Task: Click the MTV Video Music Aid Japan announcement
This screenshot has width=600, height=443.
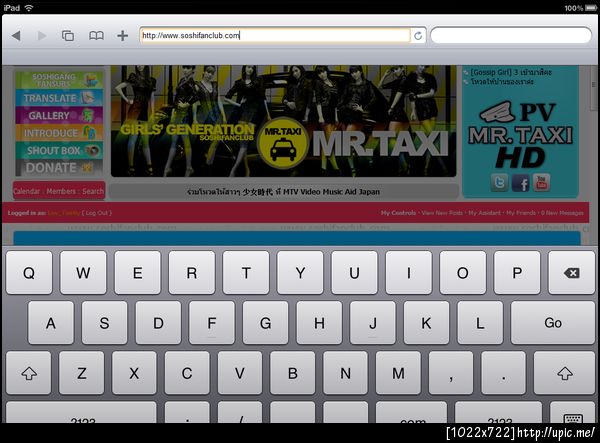Action: tap(284, 192)
